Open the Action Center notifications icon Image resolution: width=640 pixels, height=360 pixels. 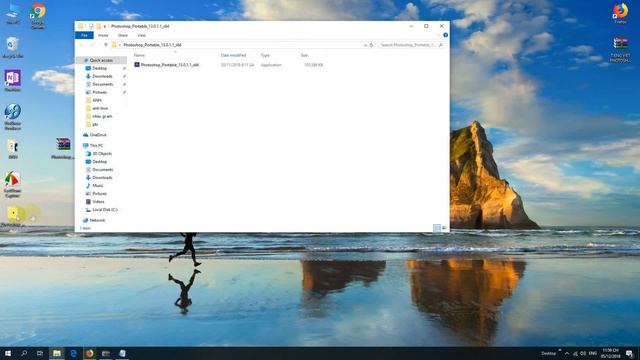(x=630, y=353)
